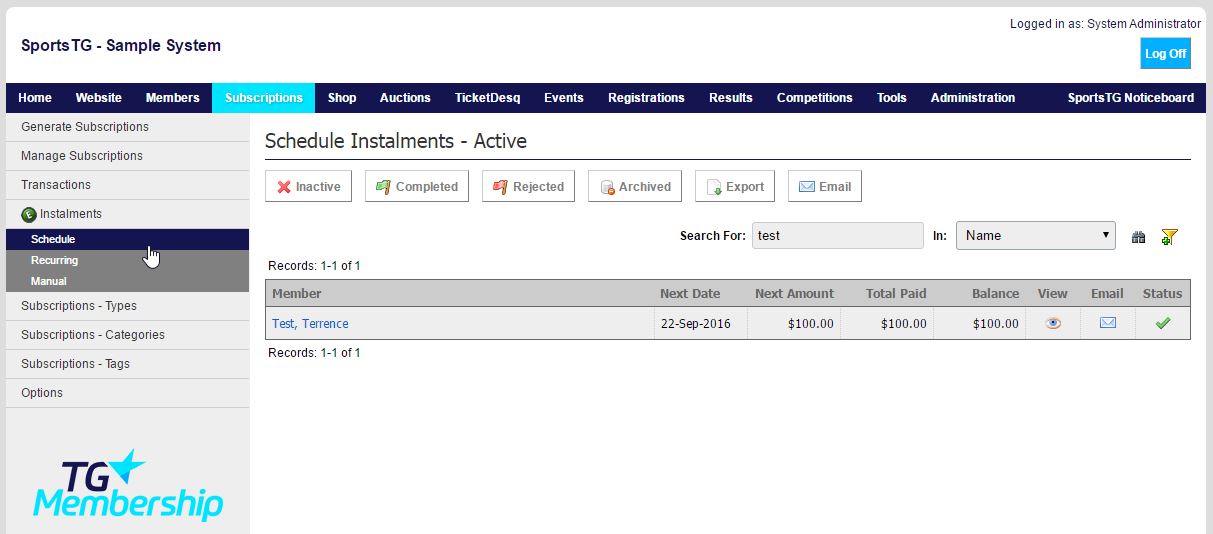The image size is (1213, 534).
Task: Open Manage Subscriptions in sidebar
Action: 127,156
